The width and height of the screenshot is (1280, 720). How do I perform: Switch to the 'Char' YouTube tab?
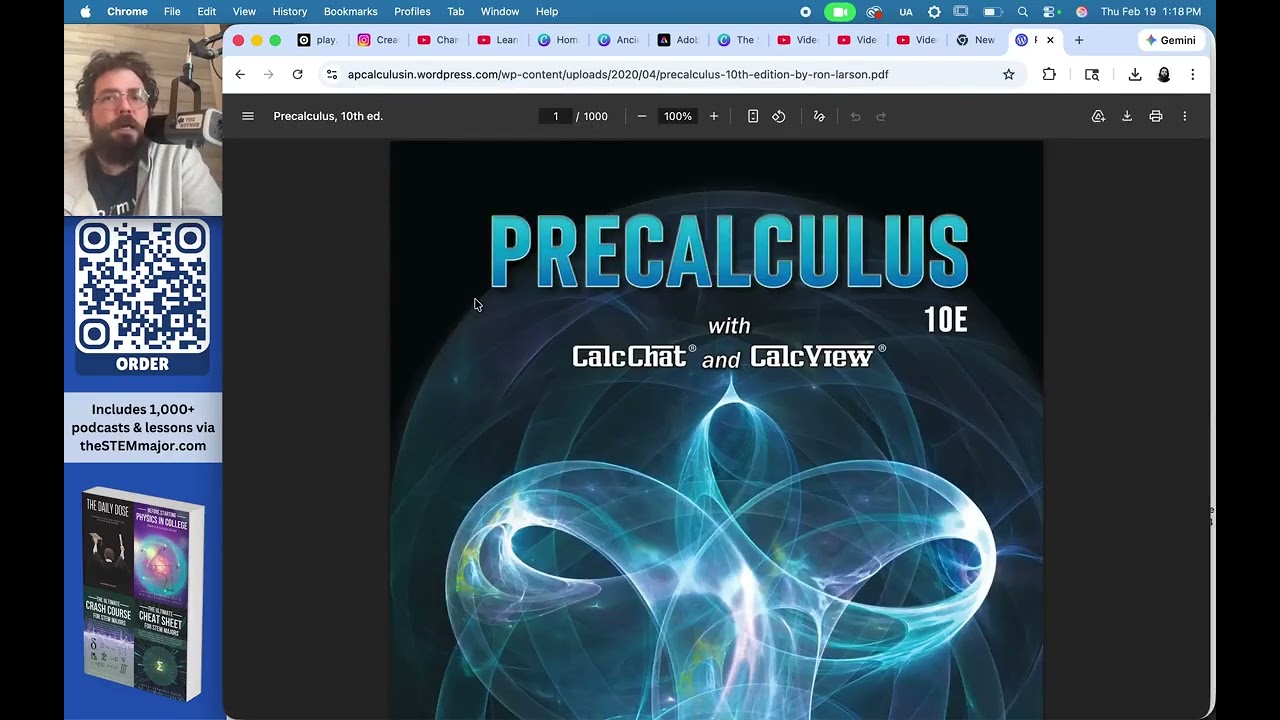438,40
